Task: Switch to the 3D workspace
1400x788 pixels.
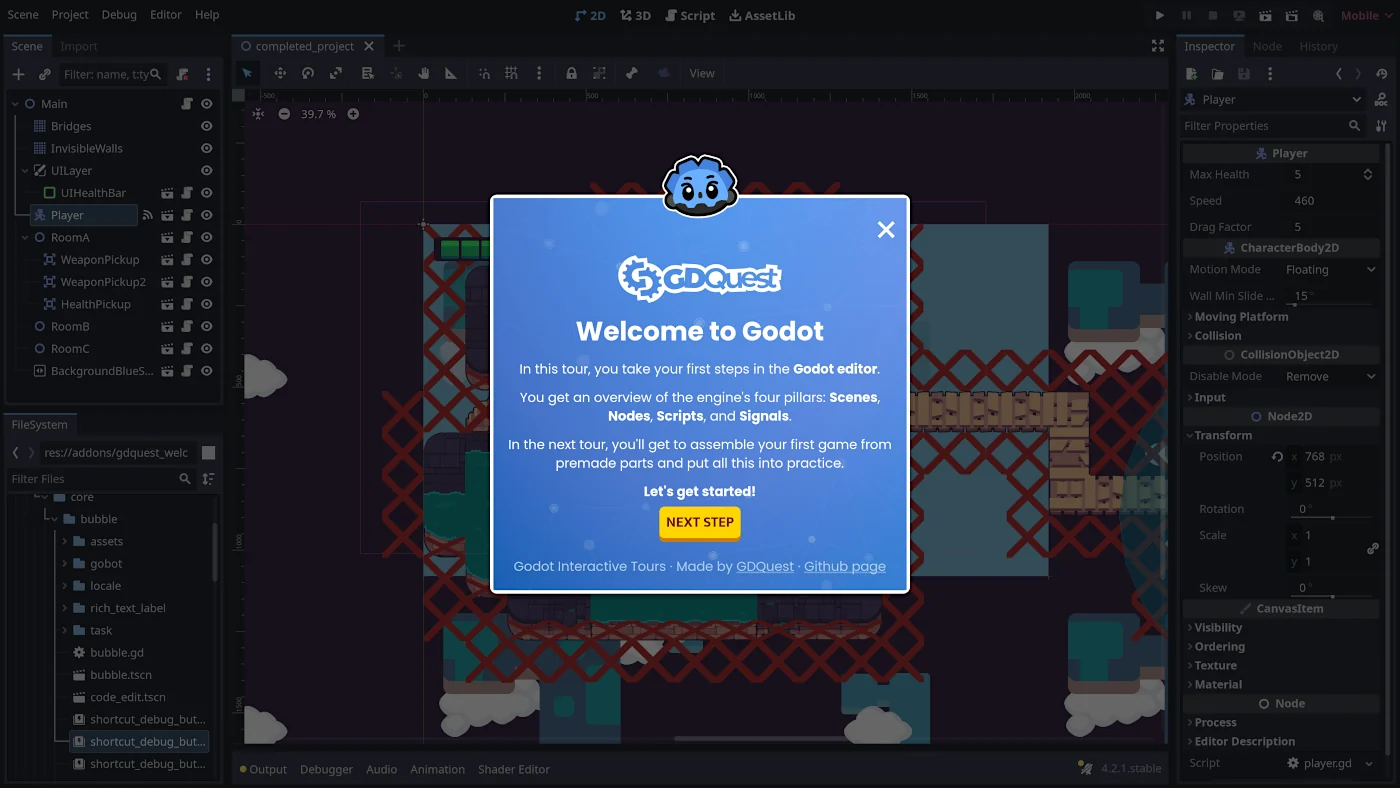Action: [x=635, y=16]
